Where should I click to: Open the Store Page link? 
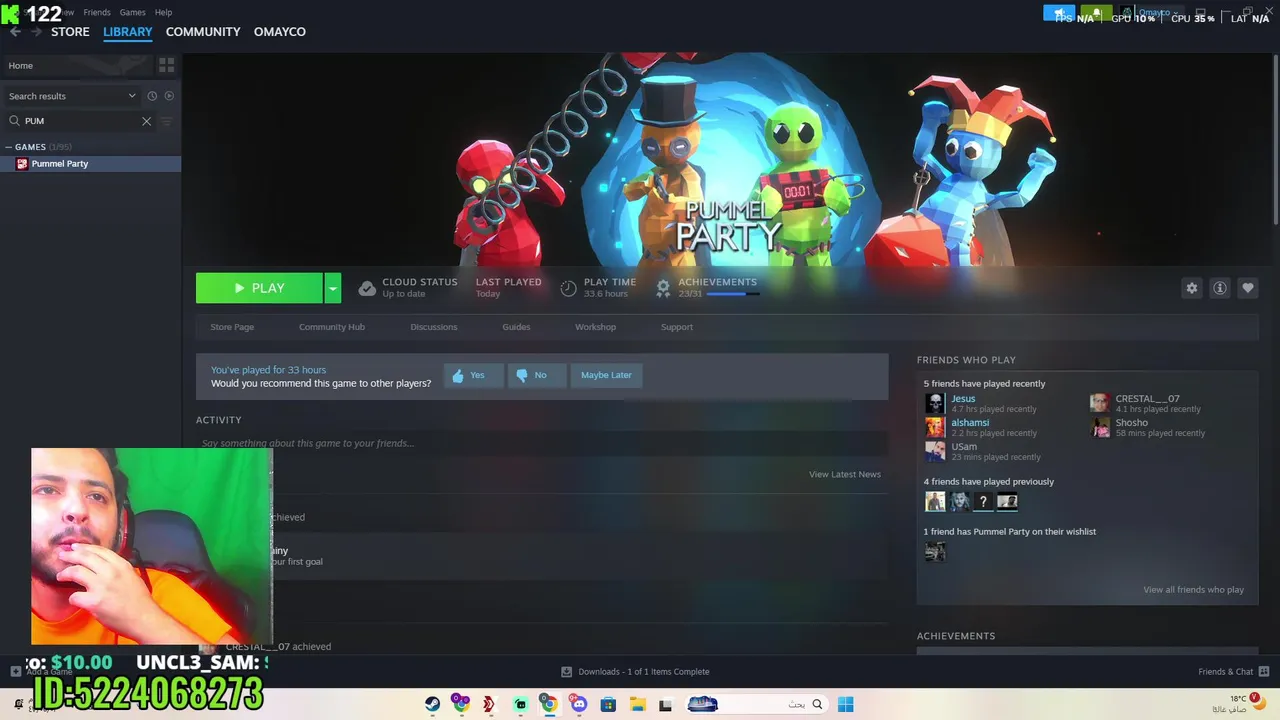click(232, 327)
